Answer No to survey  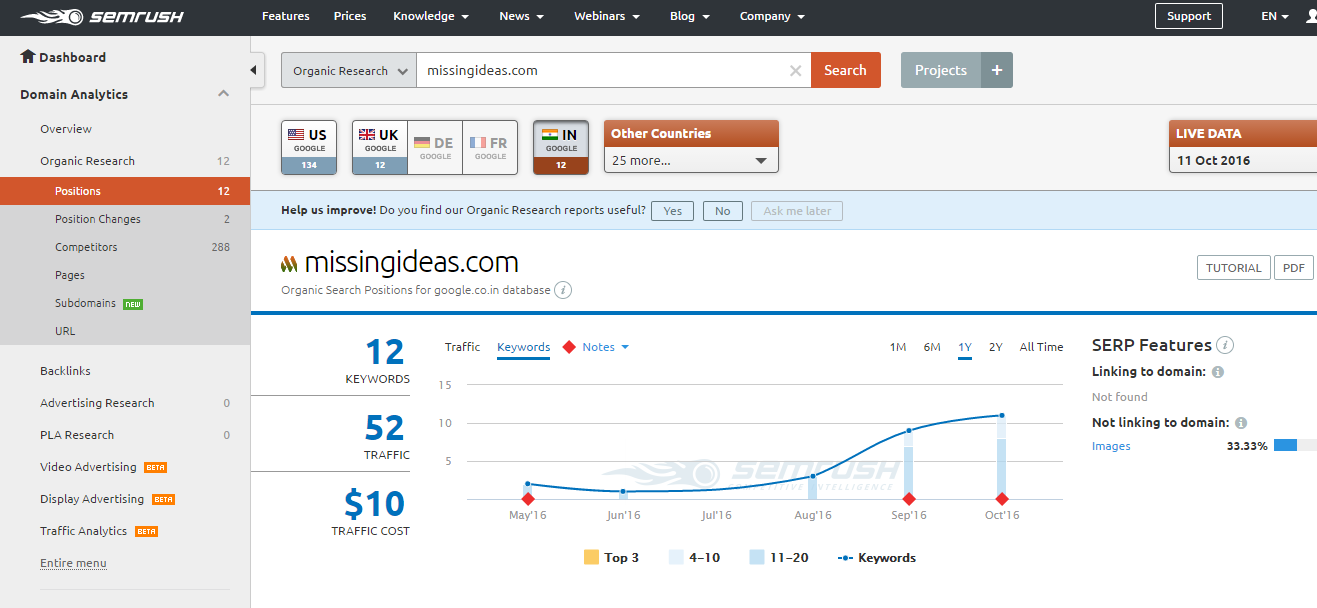(722, 211)
